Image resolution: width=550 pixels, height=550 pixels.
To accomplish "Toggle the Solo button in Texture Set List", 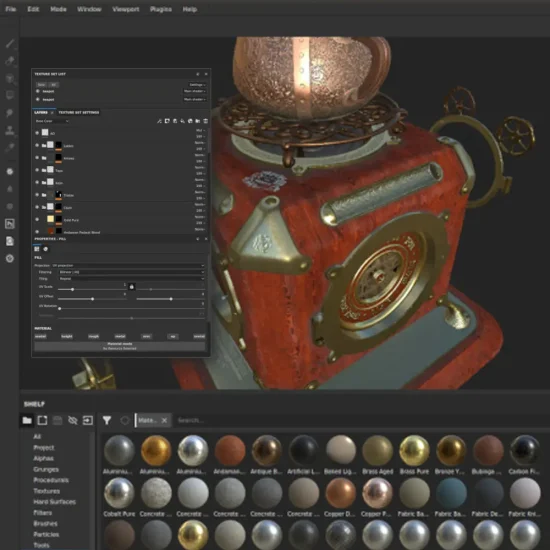I will (41, 85).
